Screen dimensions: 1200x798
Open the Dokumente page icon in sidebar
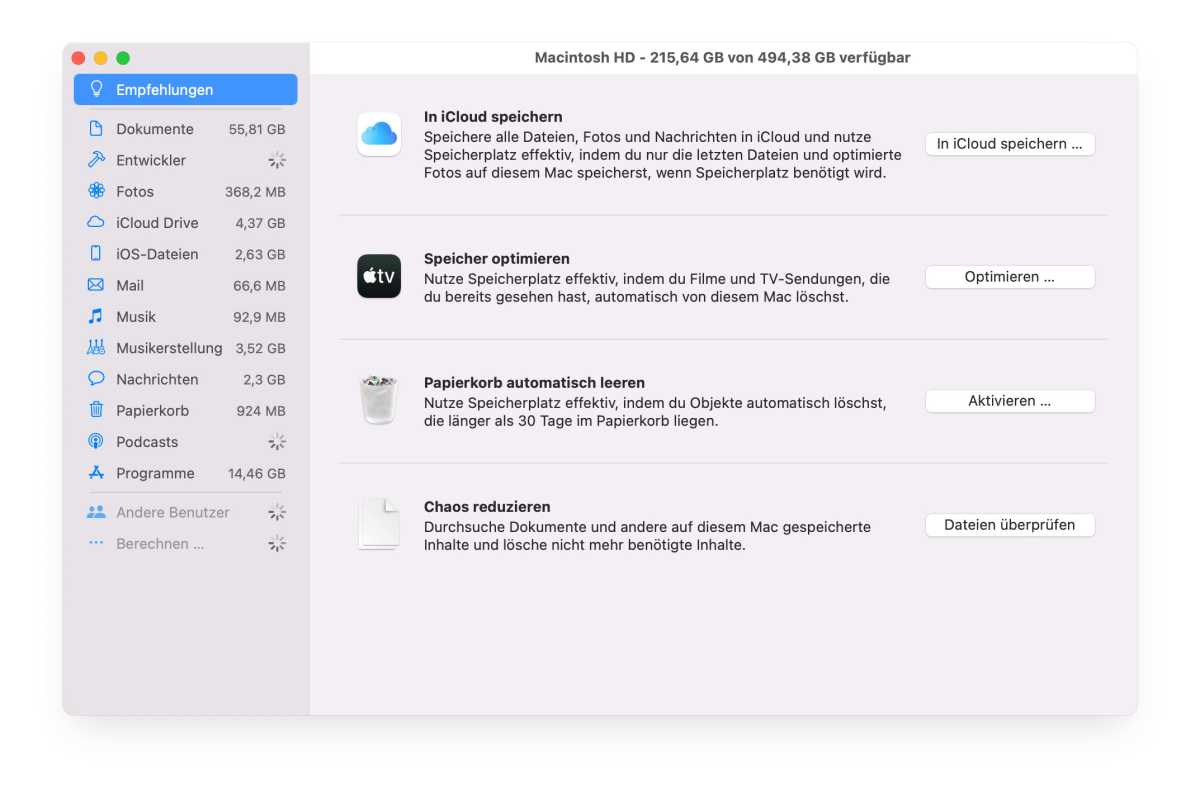point(96,129)
